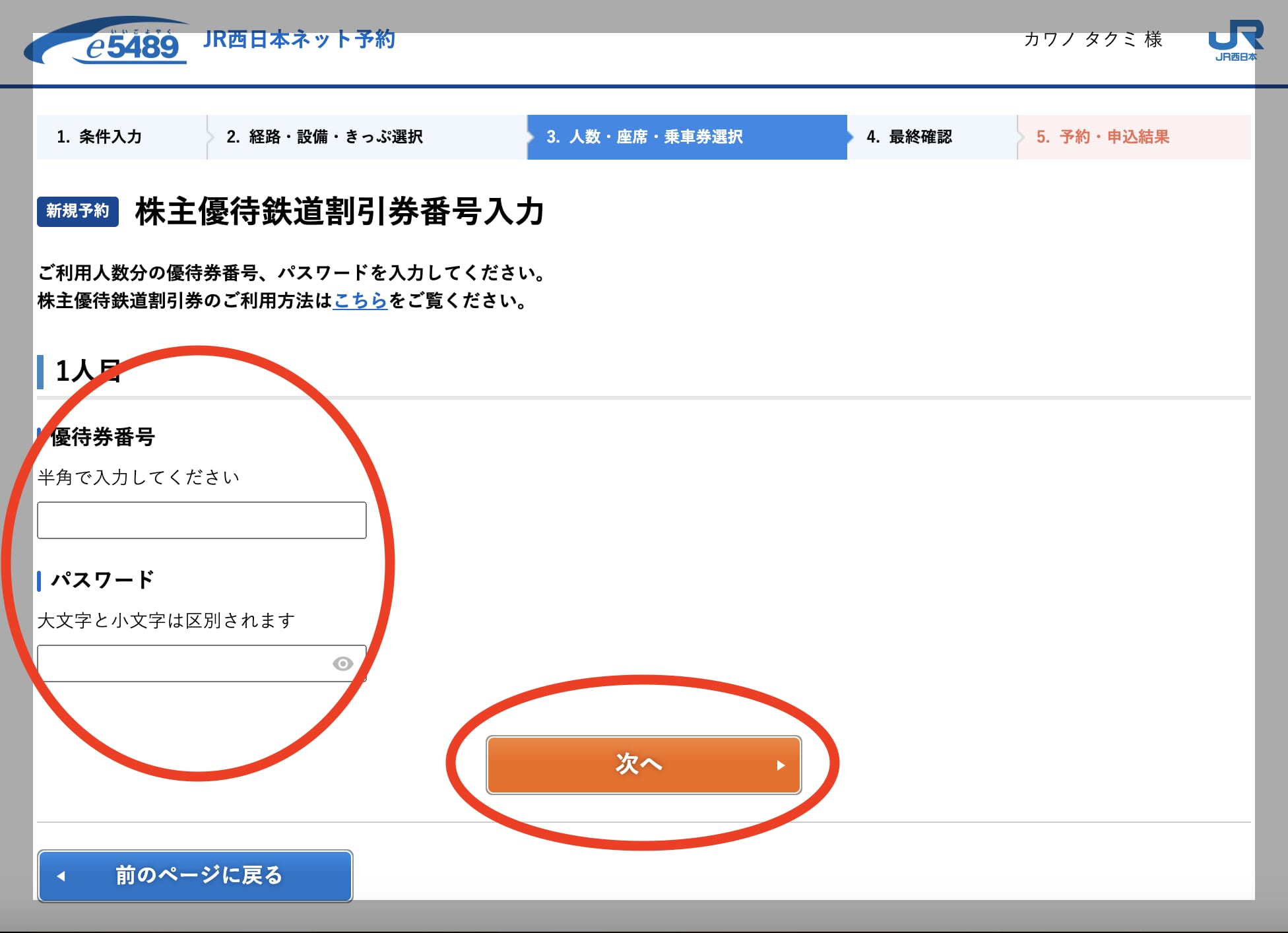Toggle password visibility with the eye icon
1288x933 pixels.
coord(344,664)
